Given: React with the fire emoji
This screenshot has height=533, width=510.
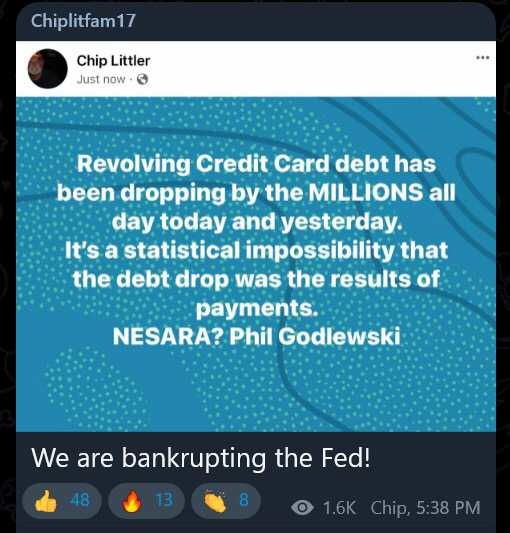Looking at the screenshot, I should 132,501.
